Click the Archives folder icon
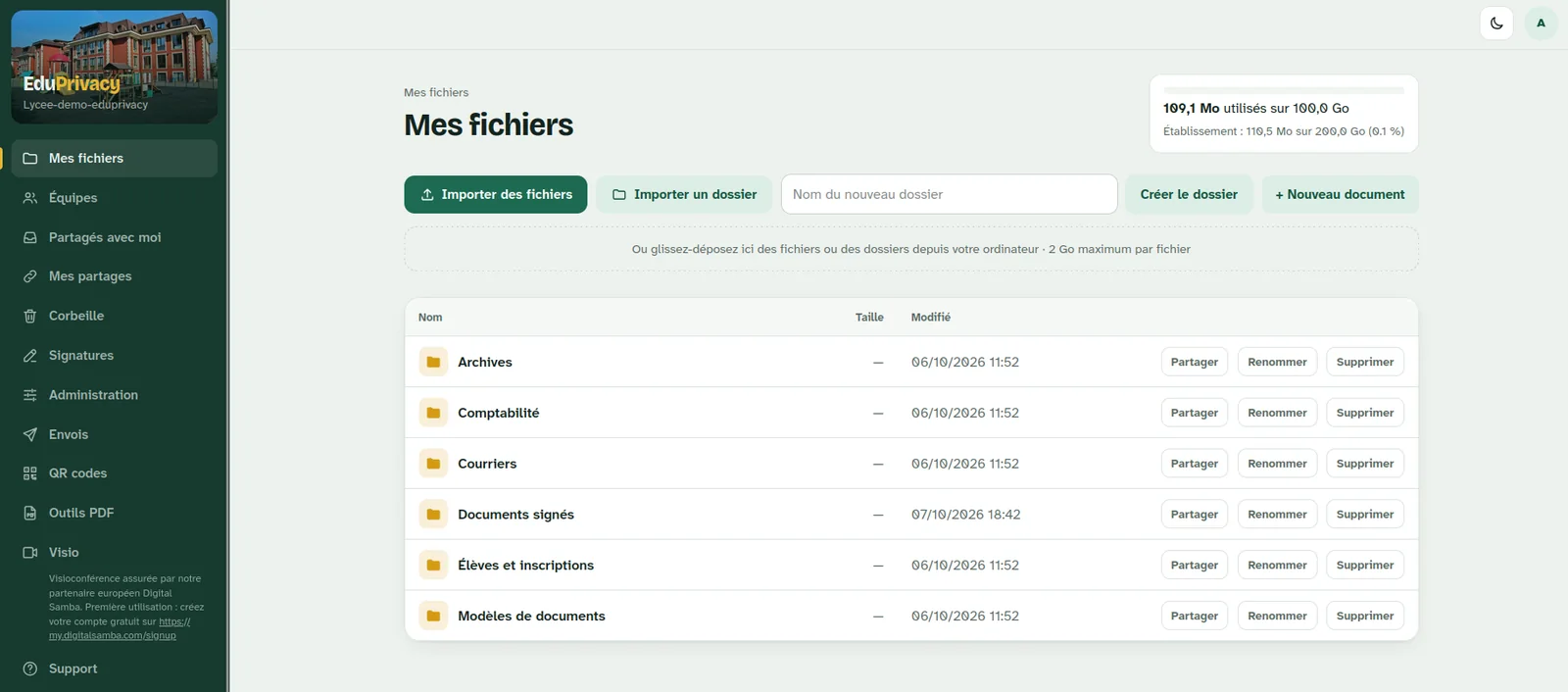Image resolution: width=1568 pixels, height=692 pixels. [433, 362]
